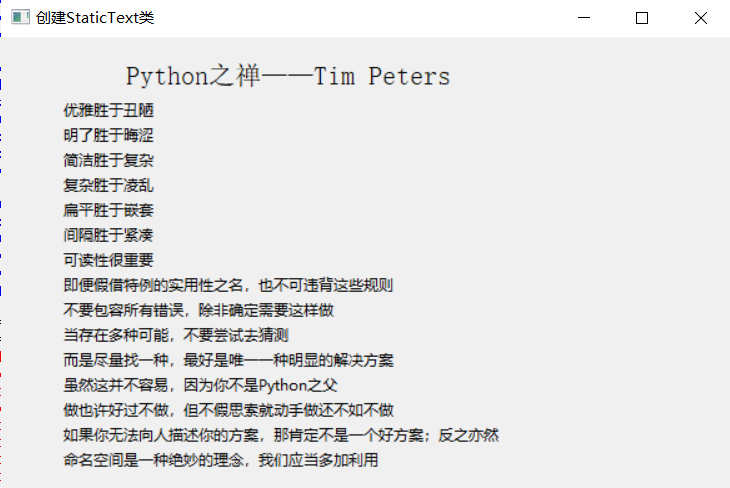Click the line starting with 即便假借特例
Image resolution: width=730 pixels, height=488 pixels.
pos(228,285)
